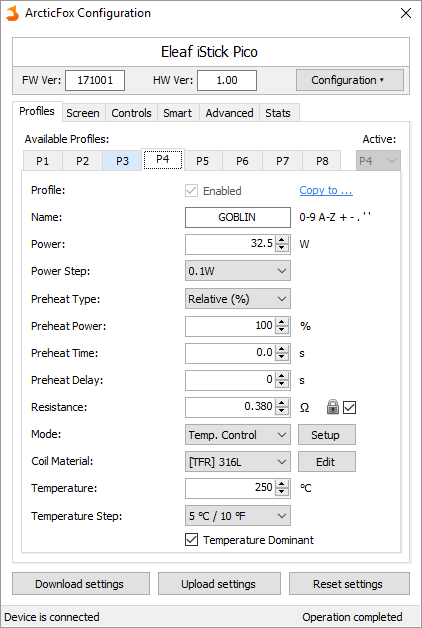Click the Device is connected status text

[x=52, y=616]
